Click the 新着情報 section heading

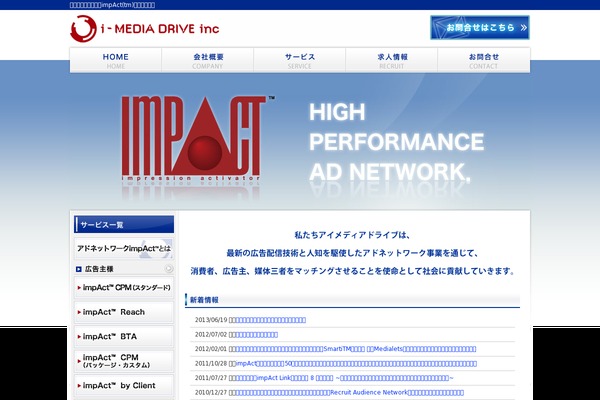(204, 300)
